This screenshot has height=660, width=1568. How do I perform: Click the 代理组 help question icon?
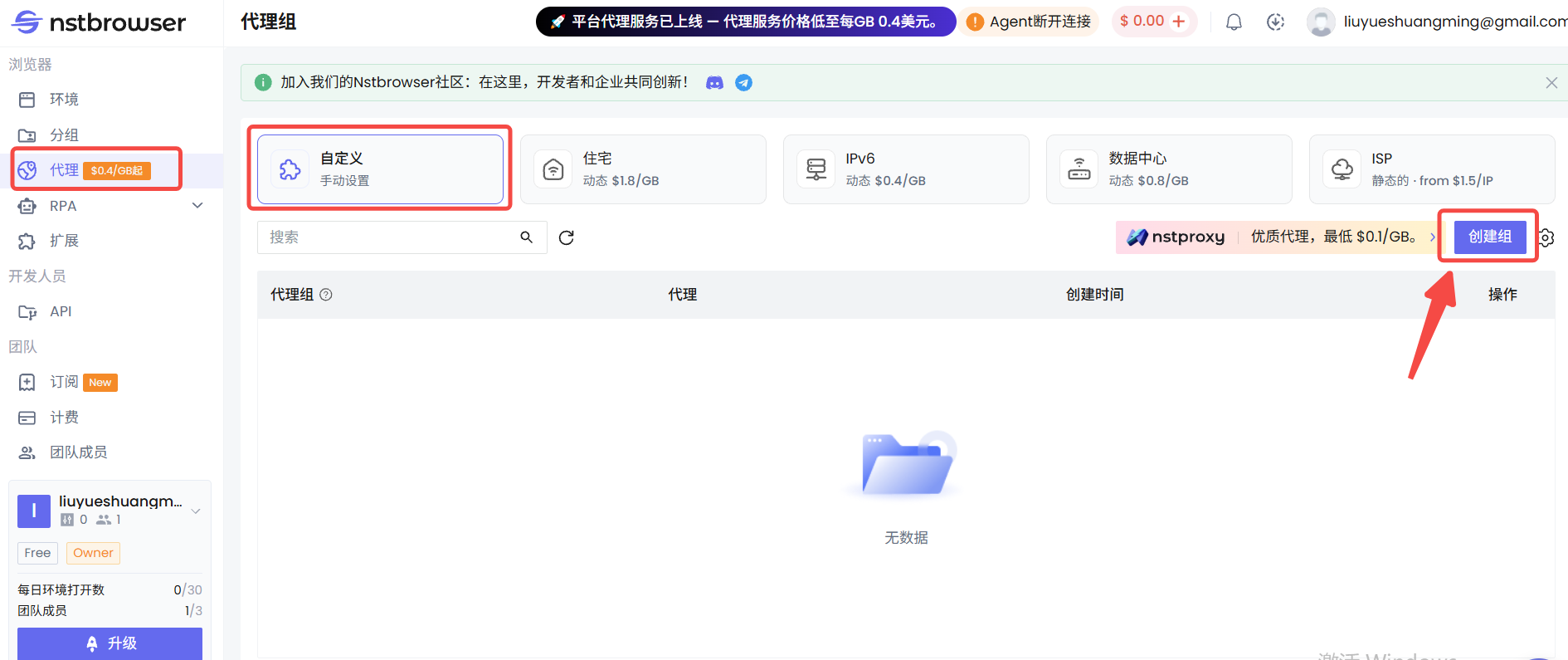tap(326, 295)
